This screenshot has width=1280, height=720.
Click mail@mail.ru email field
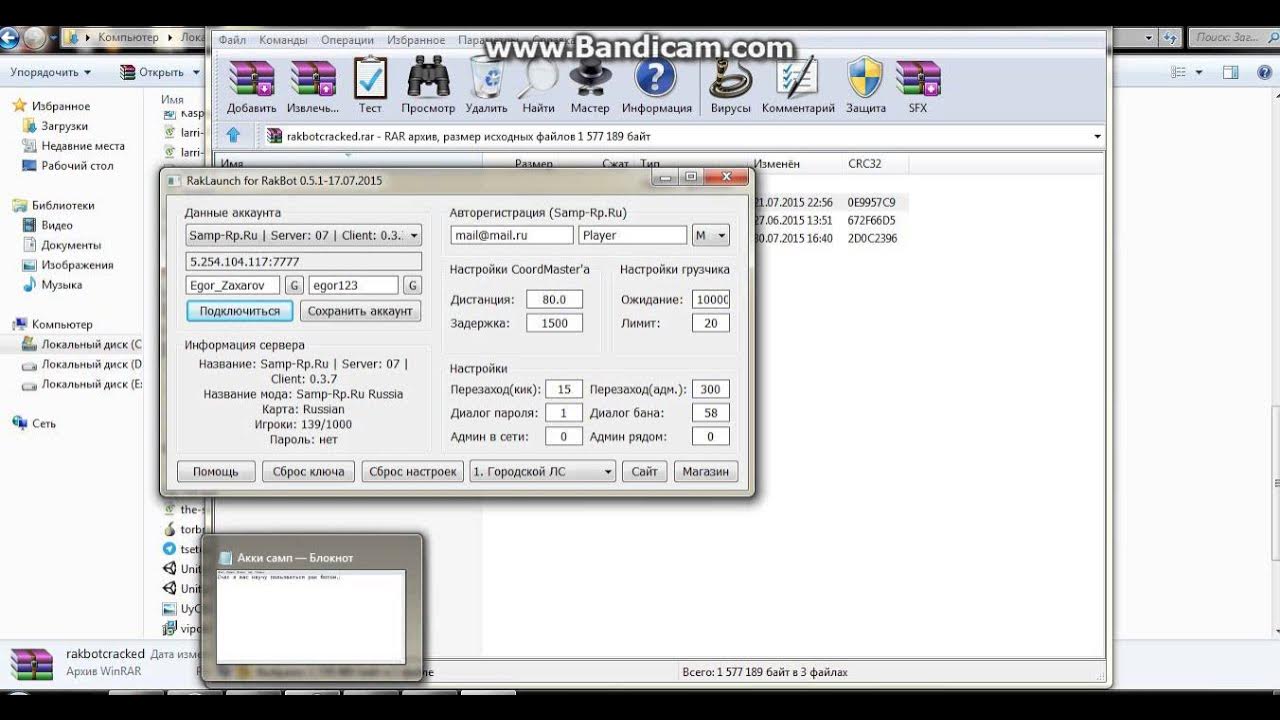point(512,235)
